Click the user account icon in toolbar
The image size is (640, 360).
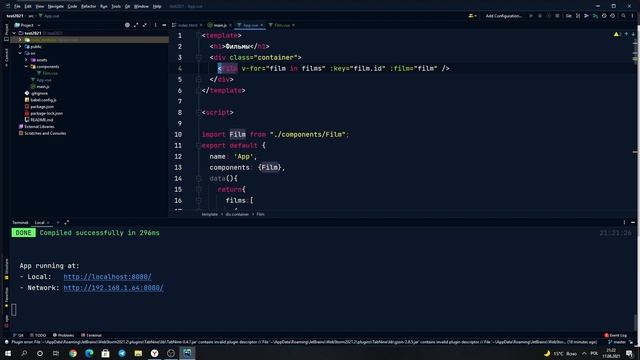[472, 16]
